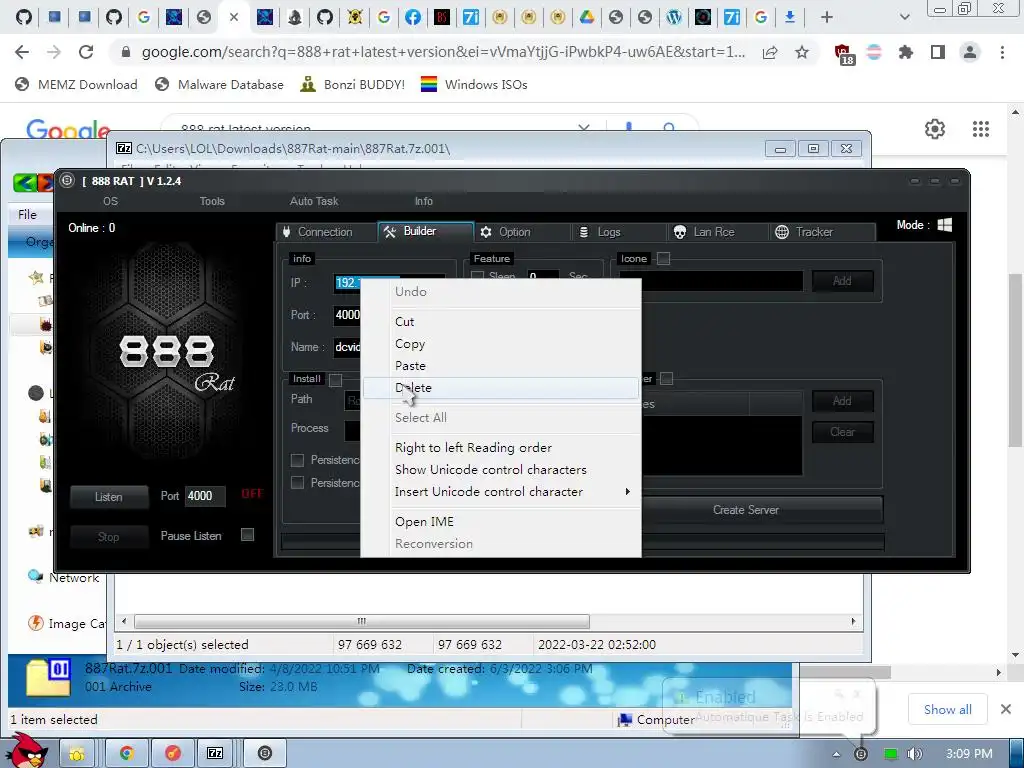Open the Facebook browser tab

(413, 18)
